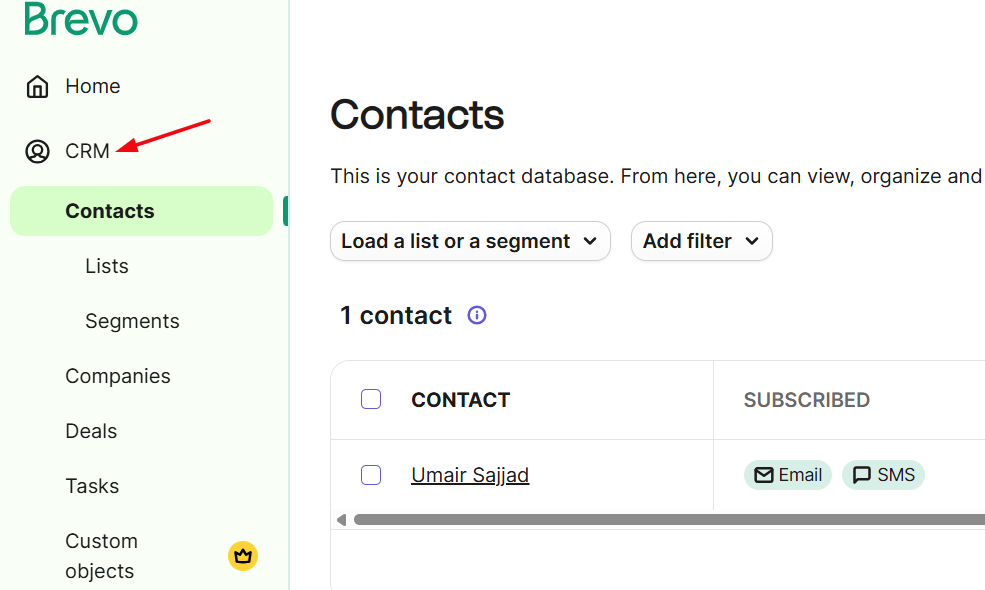Click the Brevo logo
985x590 pixels.
(81, 19)
